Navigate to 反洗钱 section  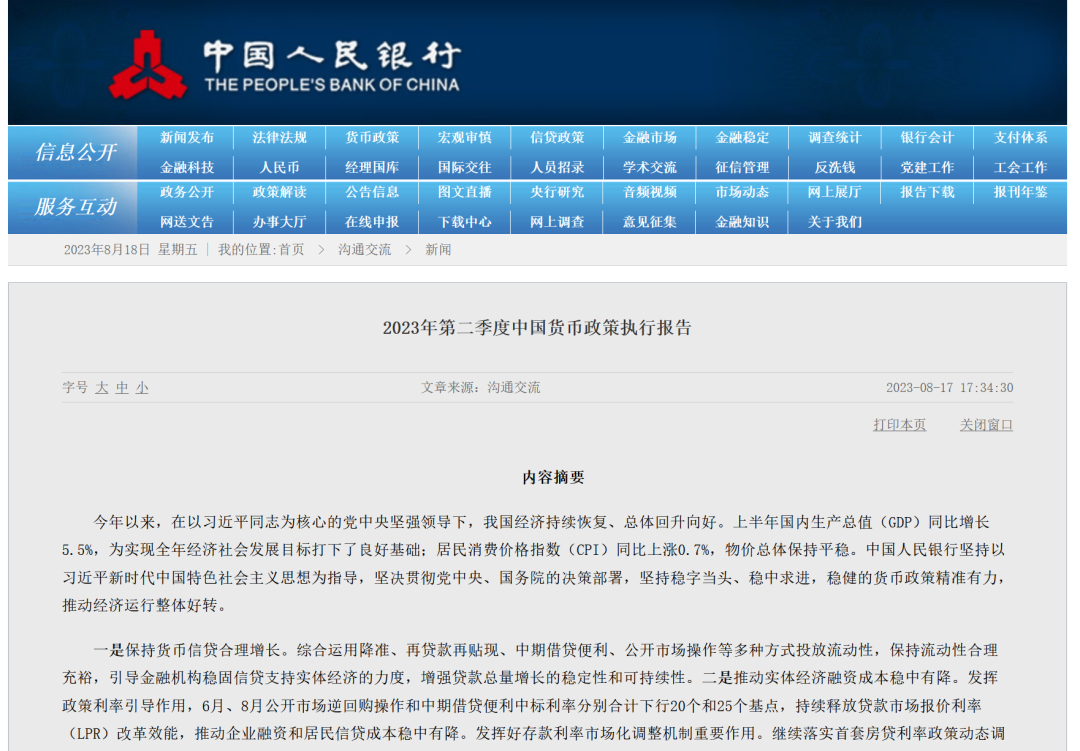834,167
